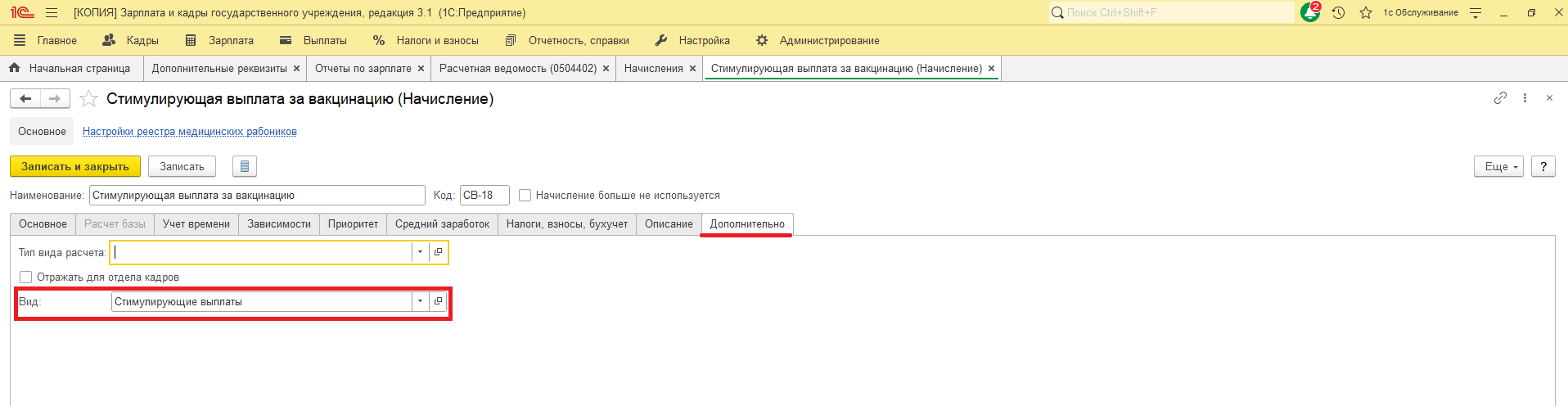Open the history clock icon
Image resolution: width=1568 pixels, height=406 pixels.
tap(1339, 13)
